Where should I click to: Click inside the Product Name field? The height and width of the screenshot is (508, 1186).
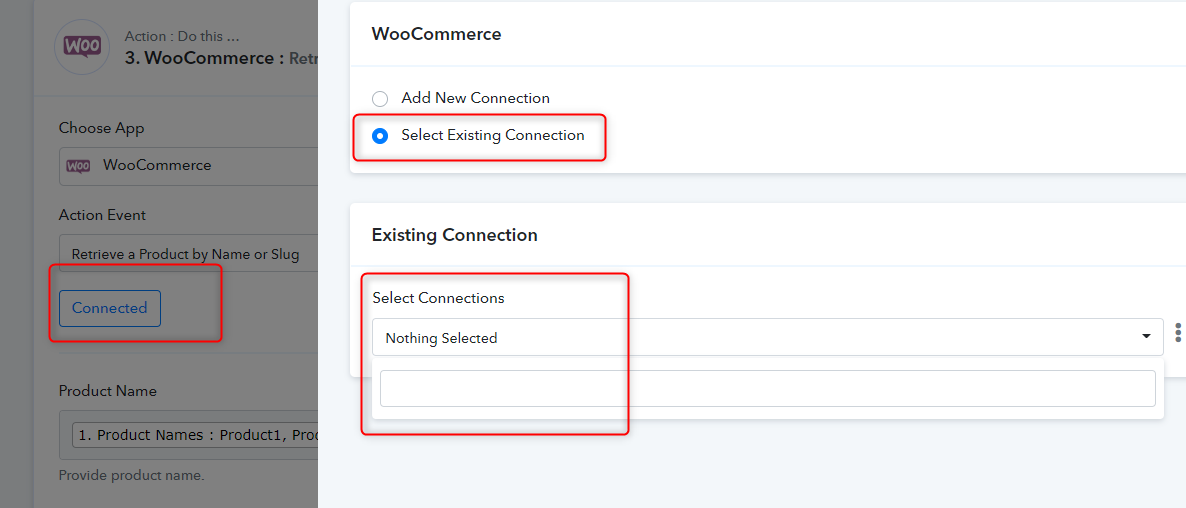click(x=188, y=435)
